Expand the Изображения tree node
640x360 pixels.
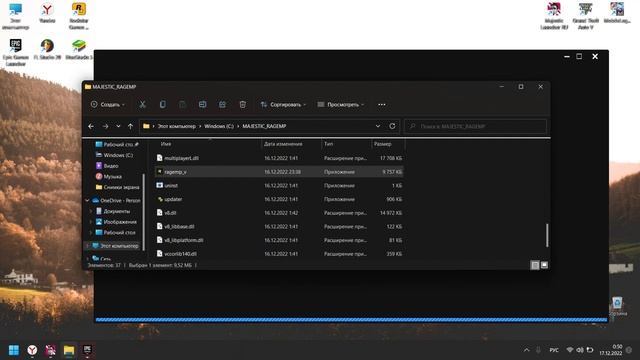[x=91, y=222]
